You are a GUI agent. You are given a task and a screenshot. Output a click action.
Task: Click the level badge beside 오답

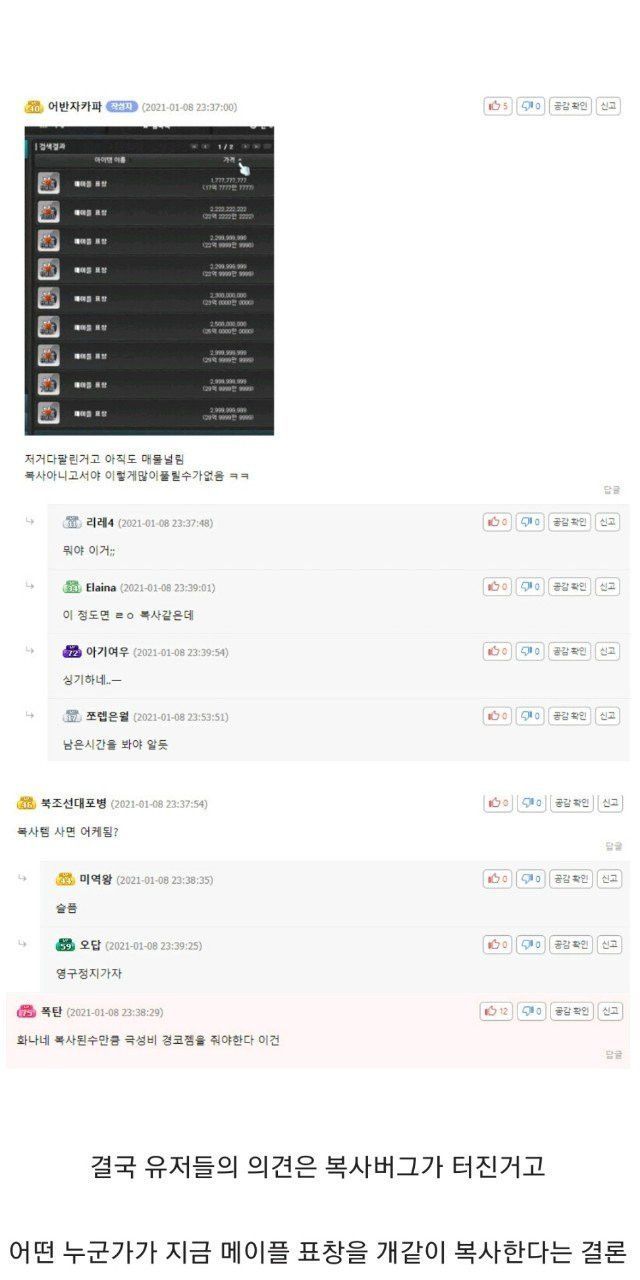coord(65,945)
